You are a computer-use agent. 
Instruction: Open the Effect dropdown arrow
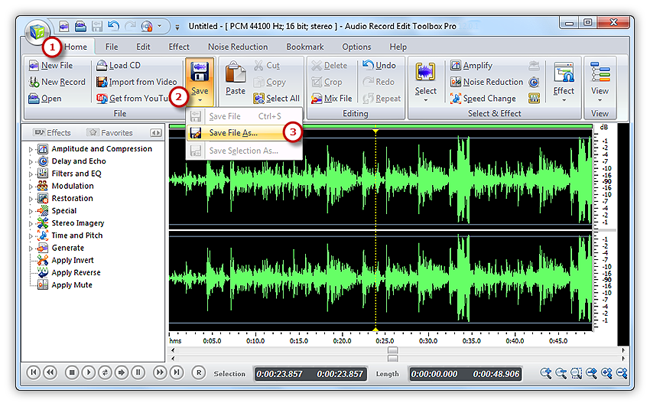pos(564,100)
